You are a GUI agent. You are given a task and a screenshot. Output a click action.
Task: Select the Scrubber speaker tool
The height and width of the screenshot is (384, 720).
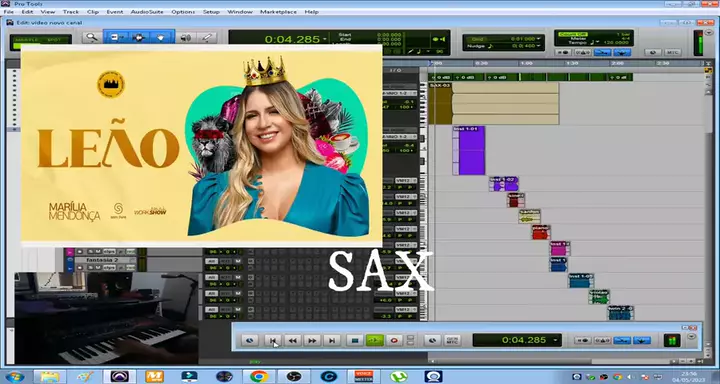pyautogui.click(x=186, y=38)
